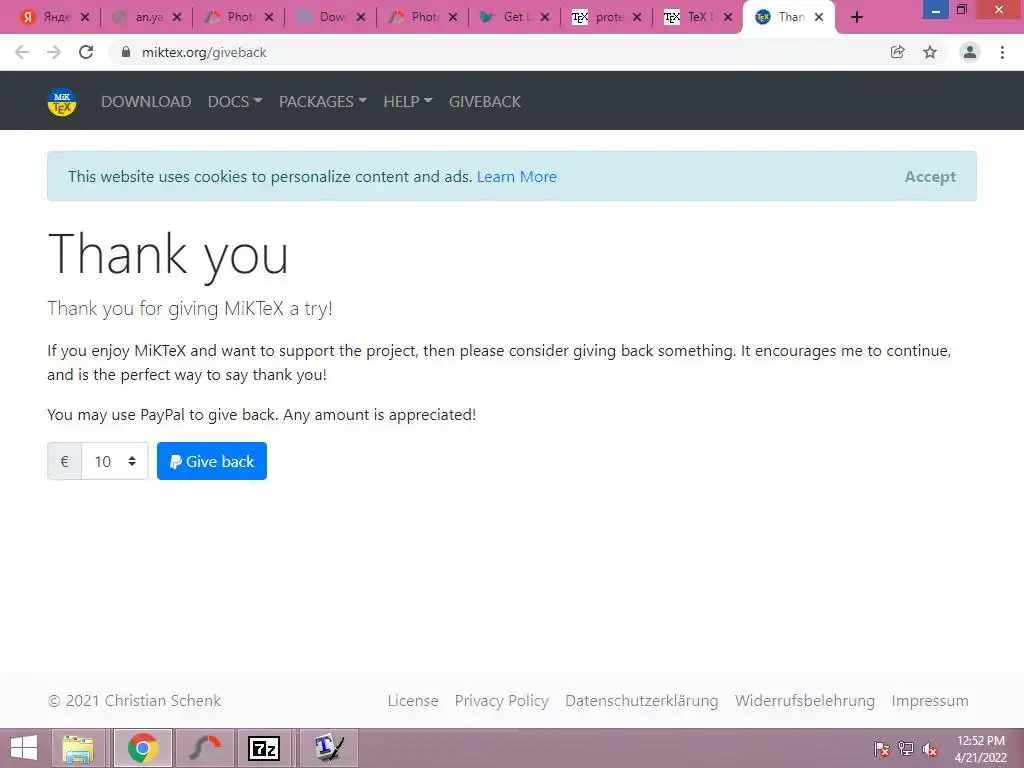Click the muted volume tray icon
The height and width of the screenshot is (768, 1024).
click(930, 749)
